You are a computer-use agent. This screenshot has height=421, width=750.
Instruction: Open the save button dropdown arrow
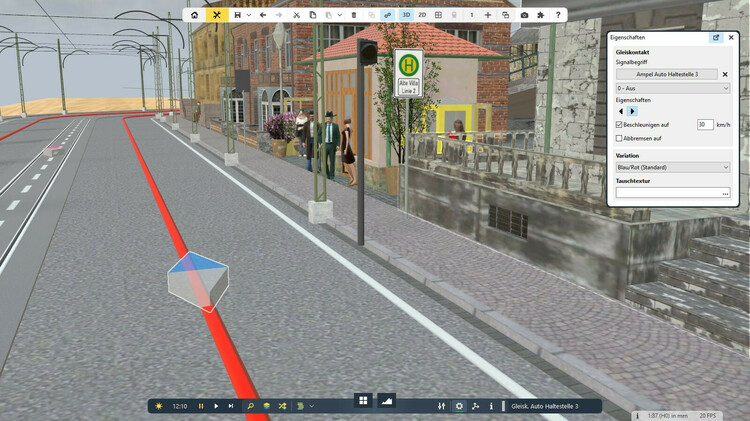point(247,15)
